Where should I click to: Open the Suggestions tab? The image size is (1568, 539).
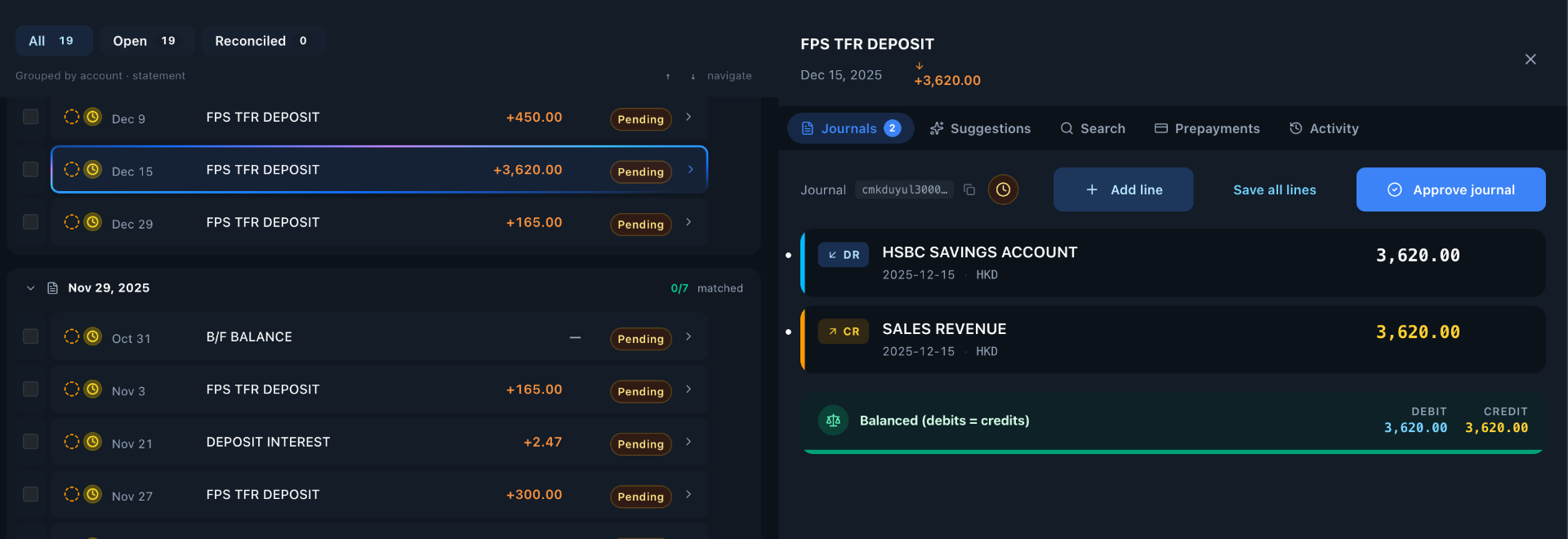980,128
